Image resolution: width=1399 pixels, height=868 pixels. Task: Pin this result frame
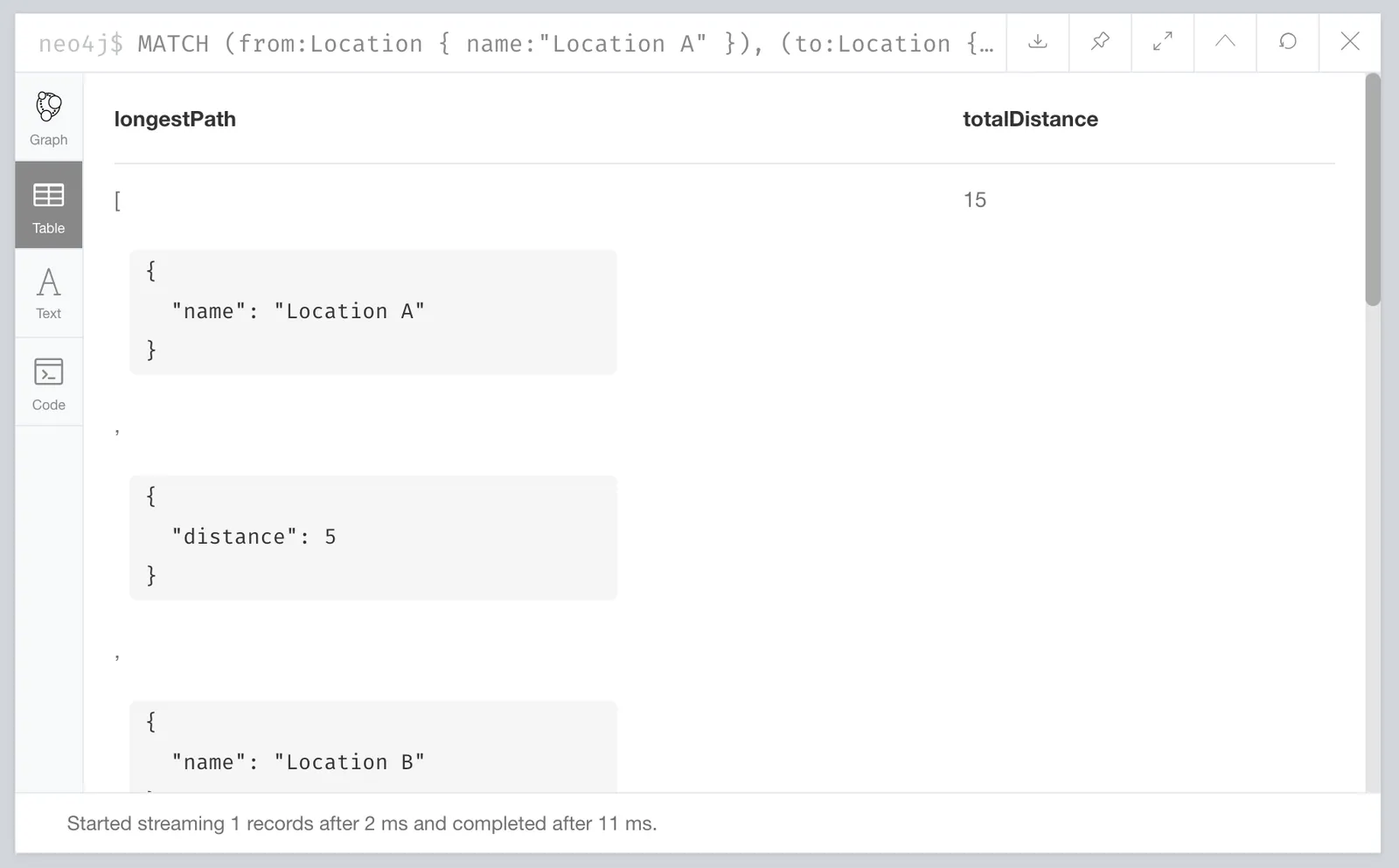pos(1100,42)
